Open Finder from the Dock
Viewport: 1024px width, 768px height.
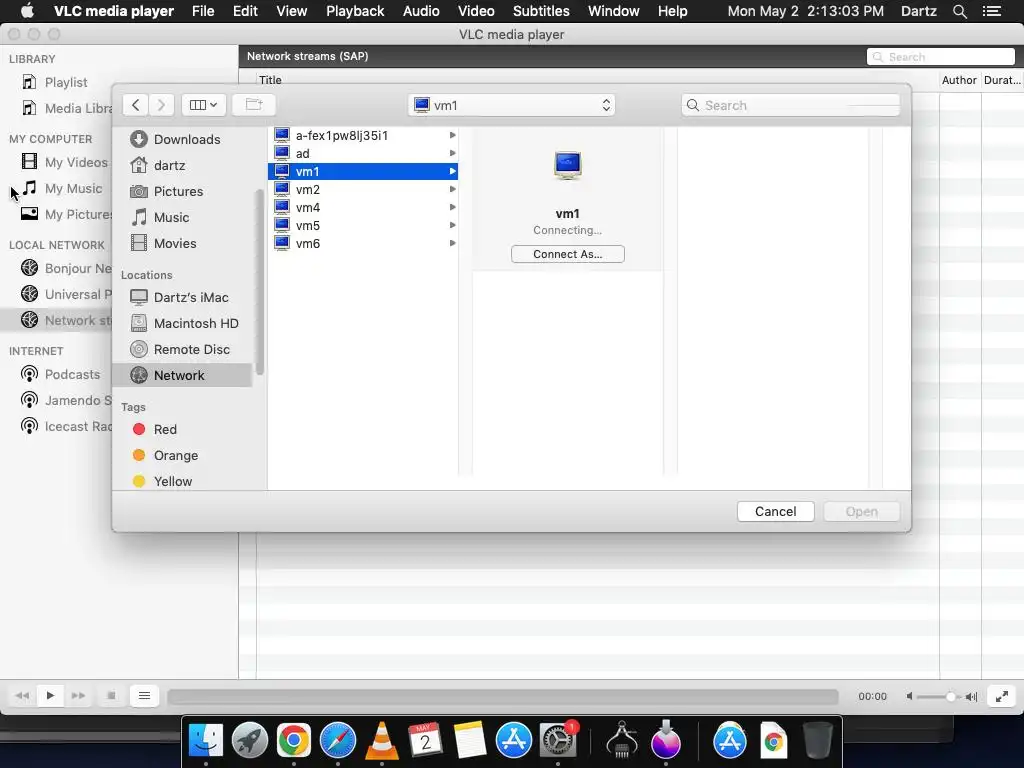coord(206,741)
